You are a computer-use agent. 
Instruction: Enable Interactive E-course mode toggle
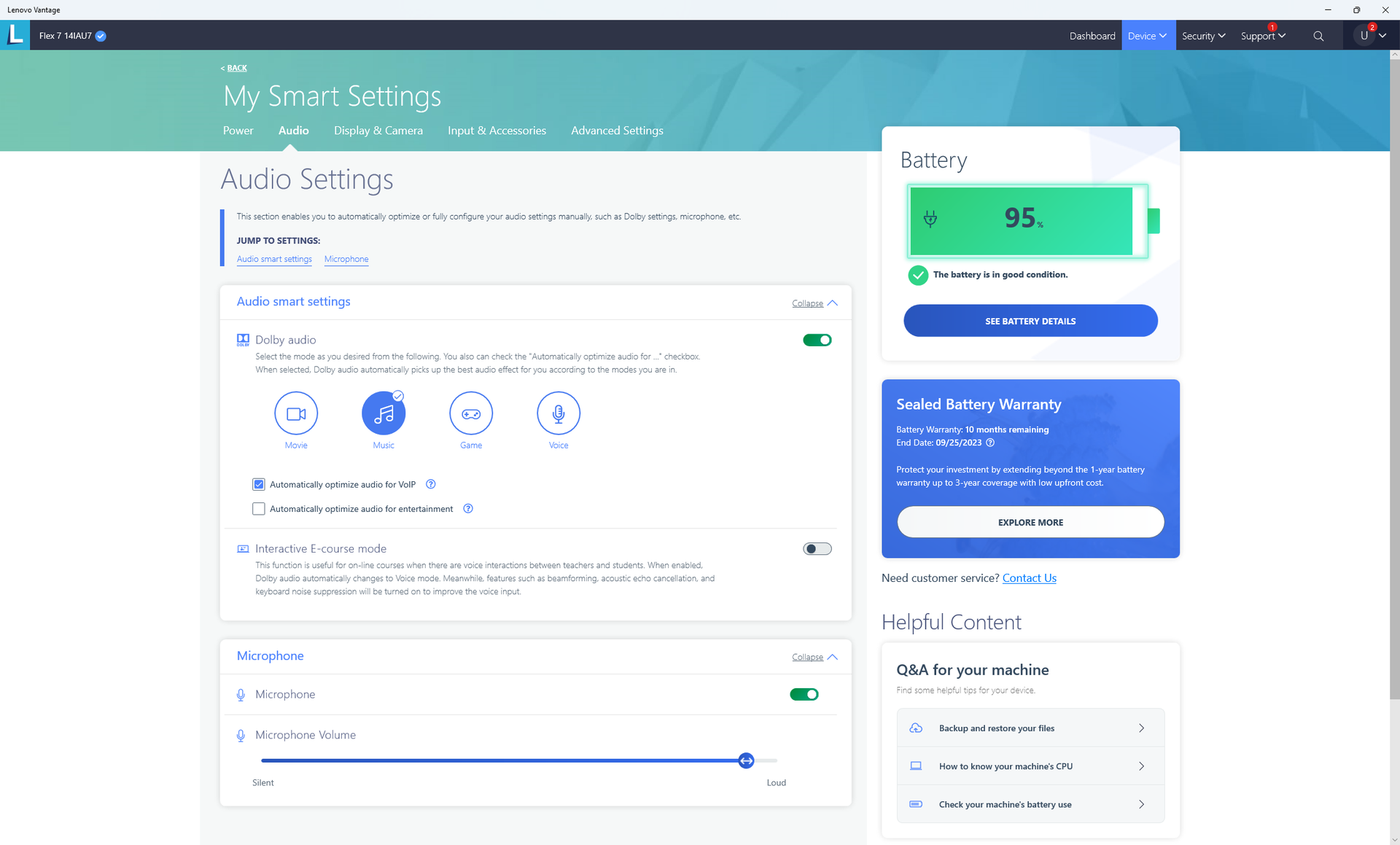point(817,549)
